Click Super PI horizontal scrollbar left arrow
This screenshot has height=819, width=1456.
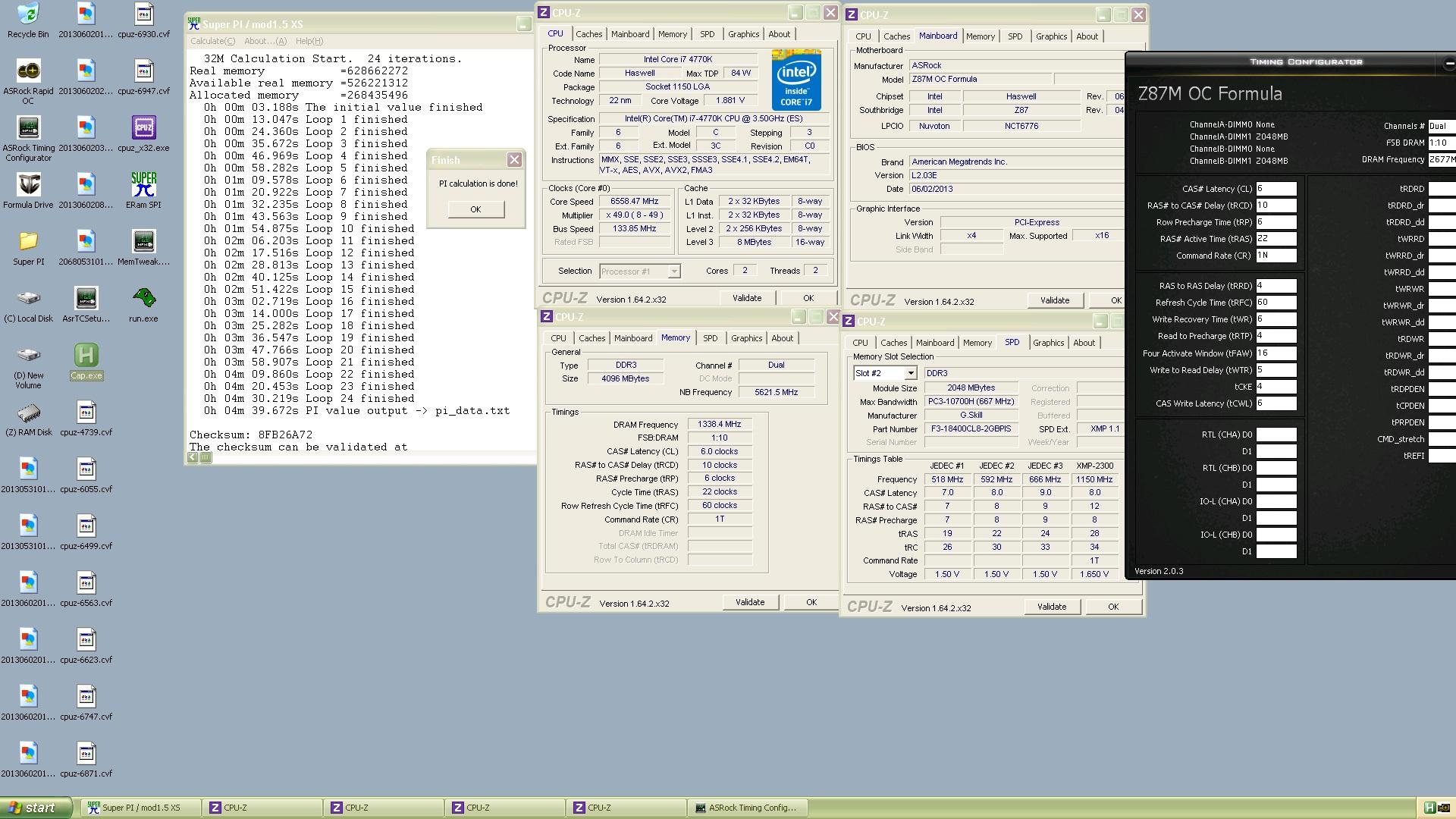point(193,457)
